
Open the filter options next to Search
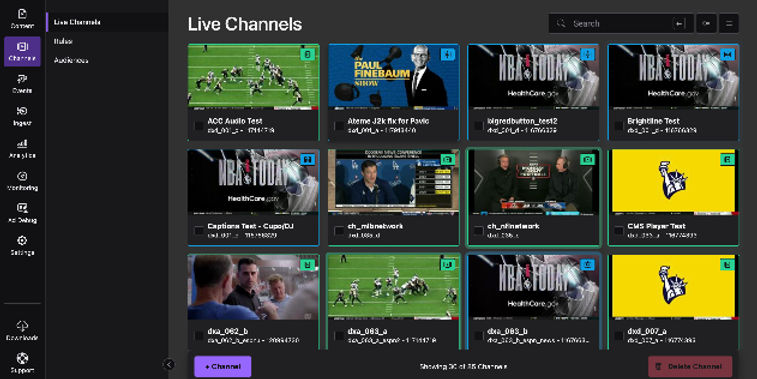click(x=706, y=23)
